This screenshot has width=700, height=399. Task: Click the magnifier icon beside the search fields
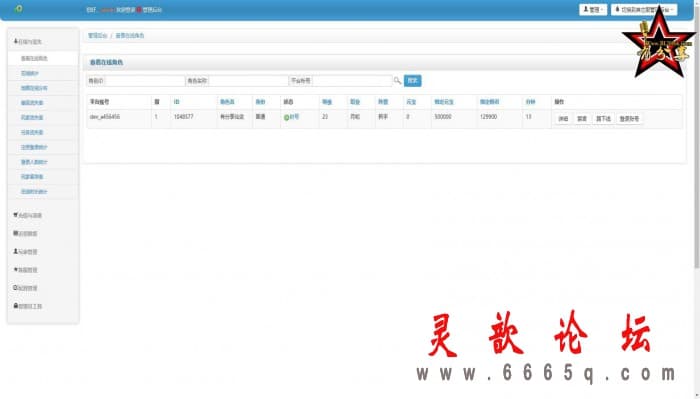tap(397, 81)
